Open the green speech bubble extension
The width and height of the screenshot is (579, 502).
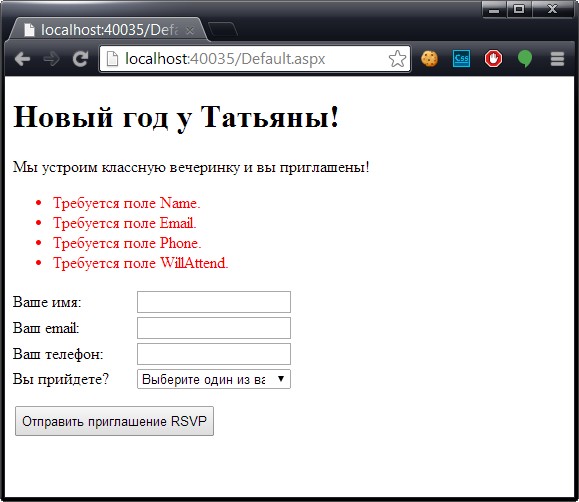(x=525, y=59)
